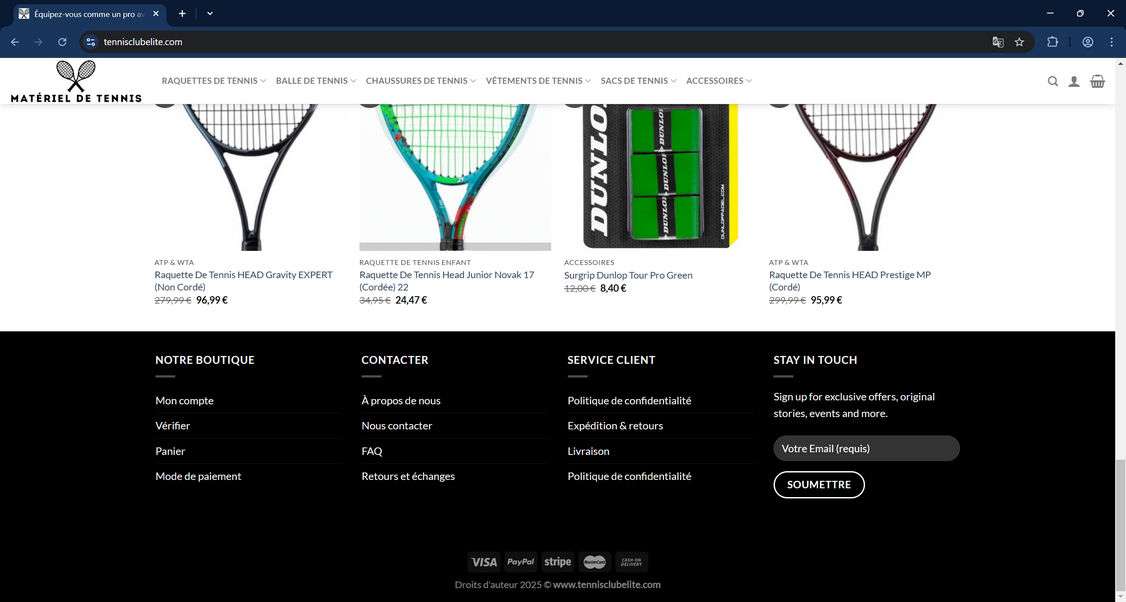
Task: Open a new browser tab
Action: click(182, 14)
